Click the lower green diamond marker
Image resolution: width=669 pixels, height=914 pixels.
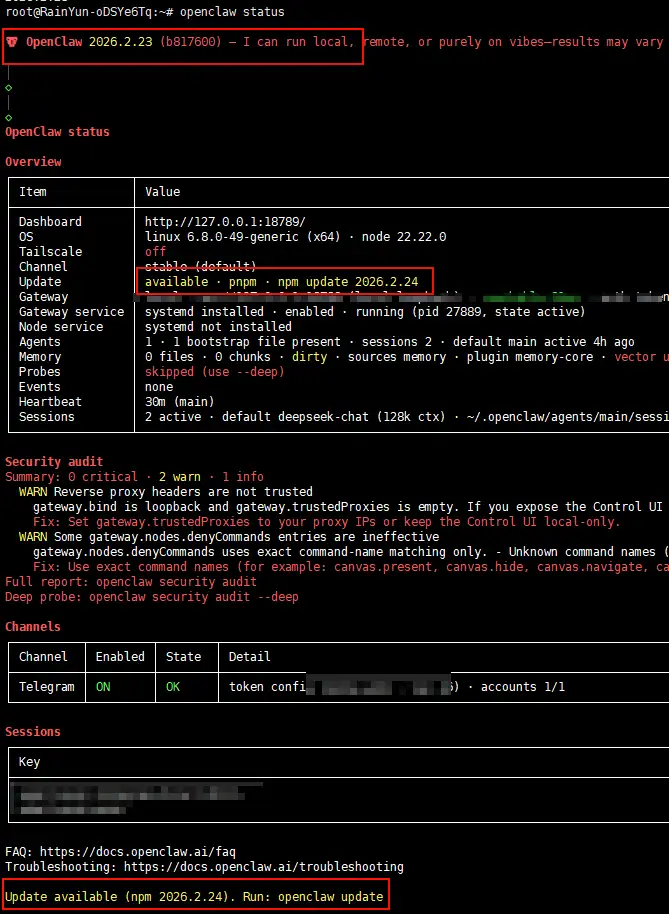coord(9,117)
